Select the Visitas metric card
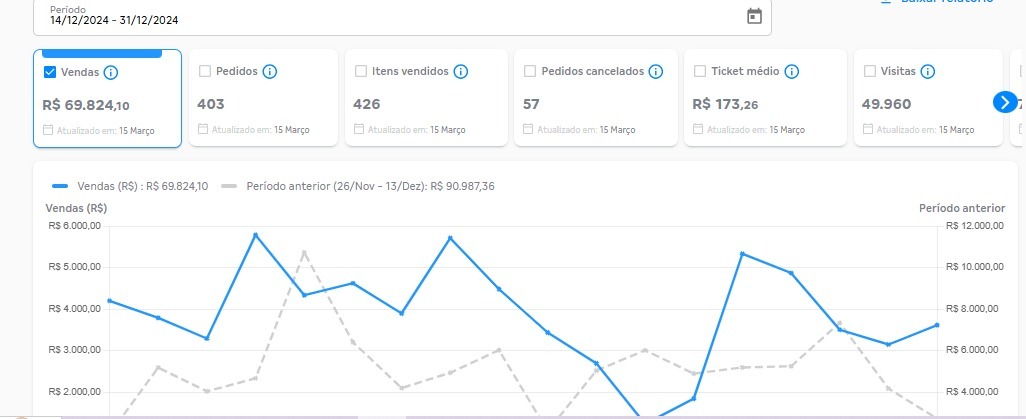Viewport: 1026px width, 419px height. [925, 100]
